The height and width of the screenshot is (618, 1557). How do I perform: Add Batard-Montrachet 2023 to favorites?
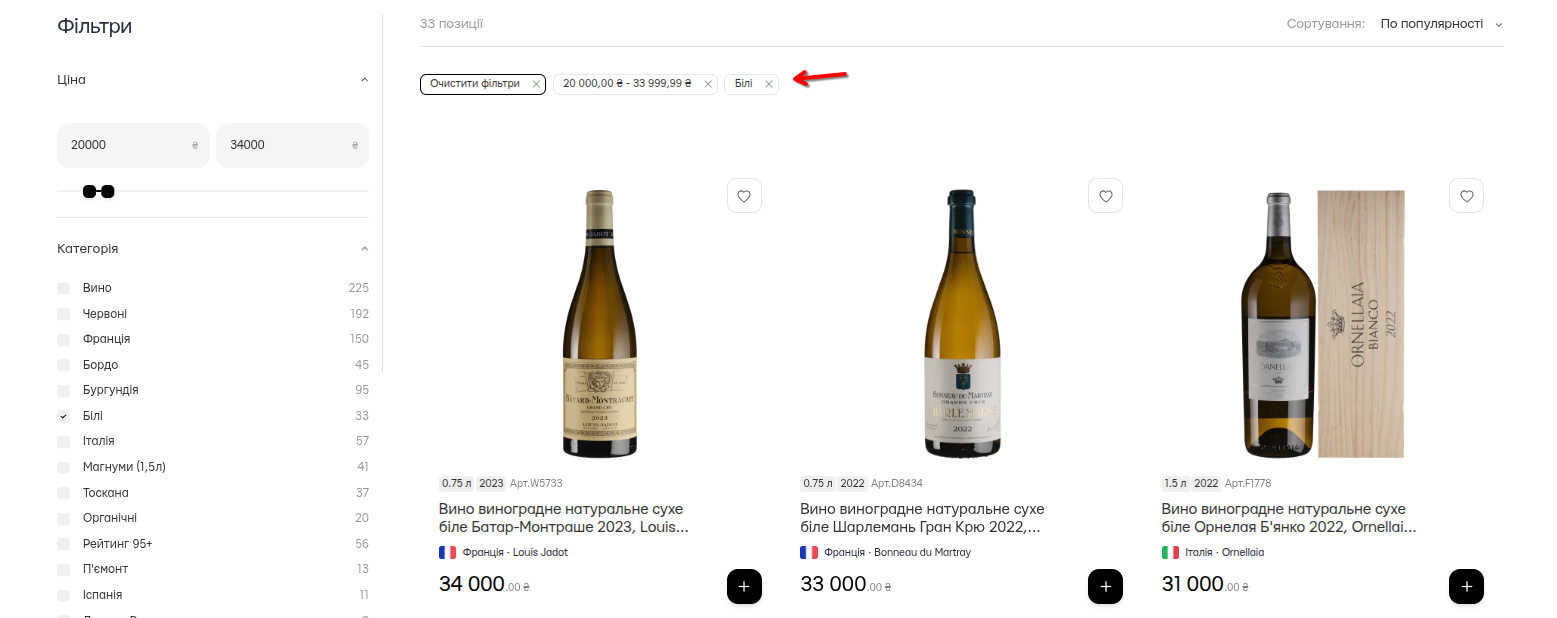[x=744, y=196]
